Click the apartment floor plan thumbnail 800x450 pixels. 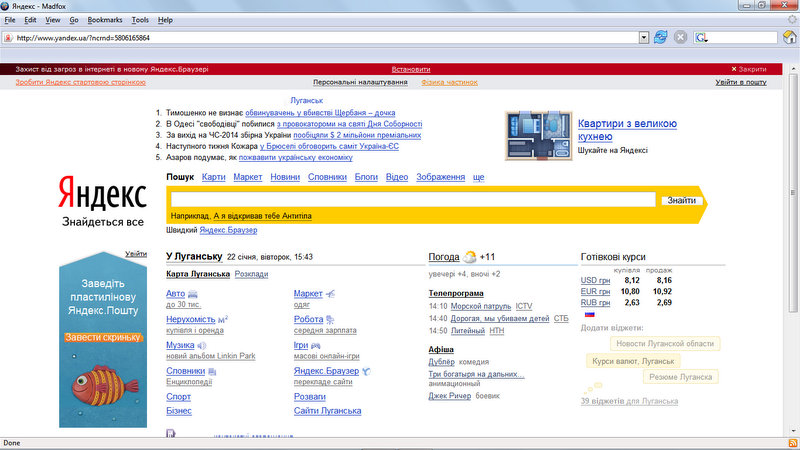click(538, 136)
